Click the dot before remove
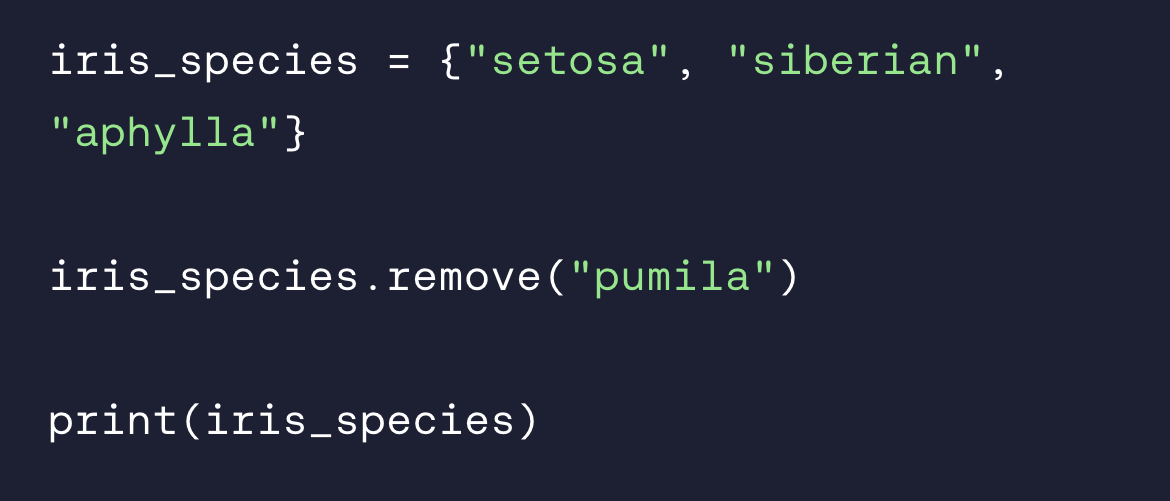This screenshot has width=1170, height=501. pyautogui.click(x=373, y=284)
